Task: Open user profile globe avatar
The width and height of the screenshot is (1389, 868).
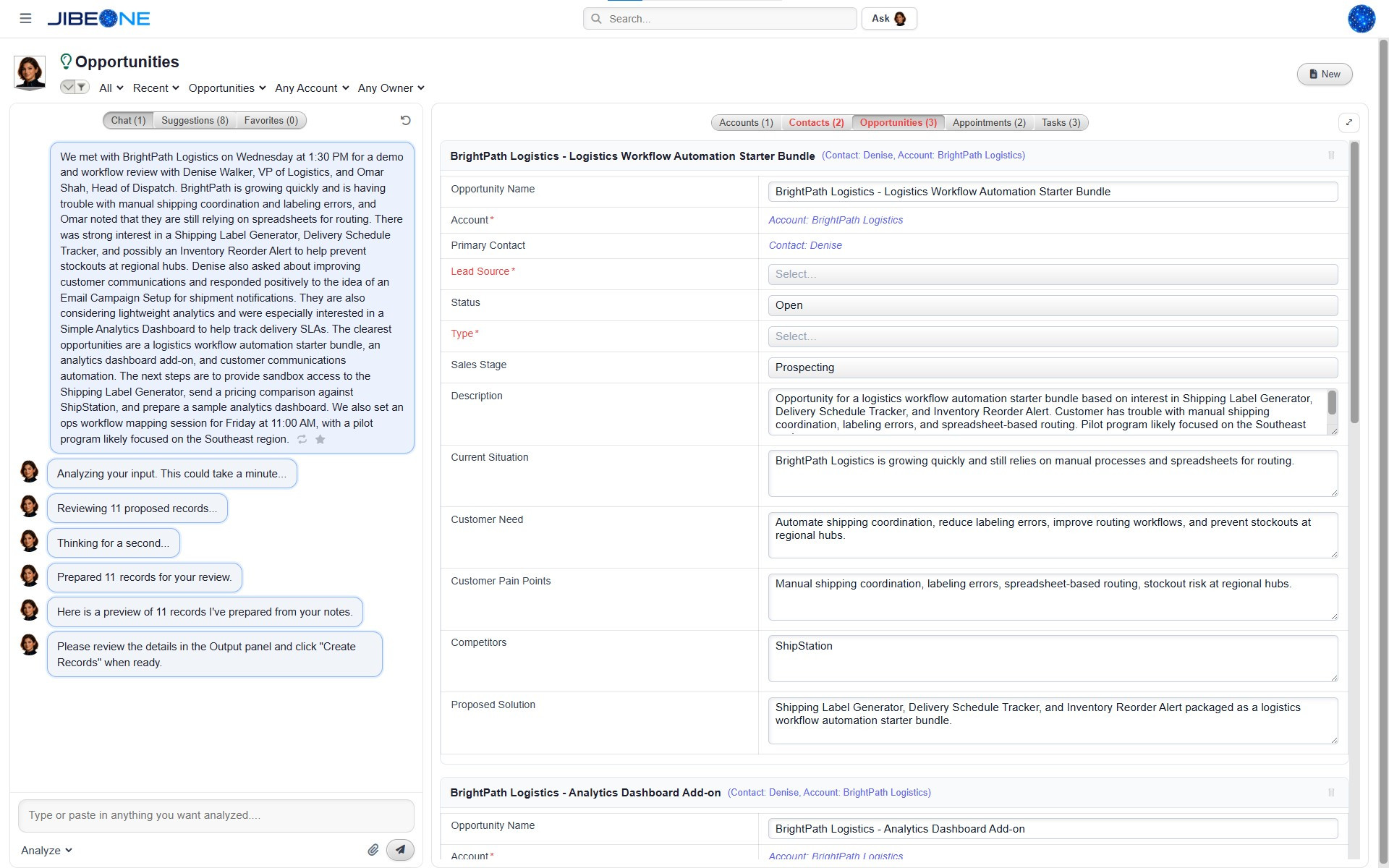Action: tap(1361, 19)
